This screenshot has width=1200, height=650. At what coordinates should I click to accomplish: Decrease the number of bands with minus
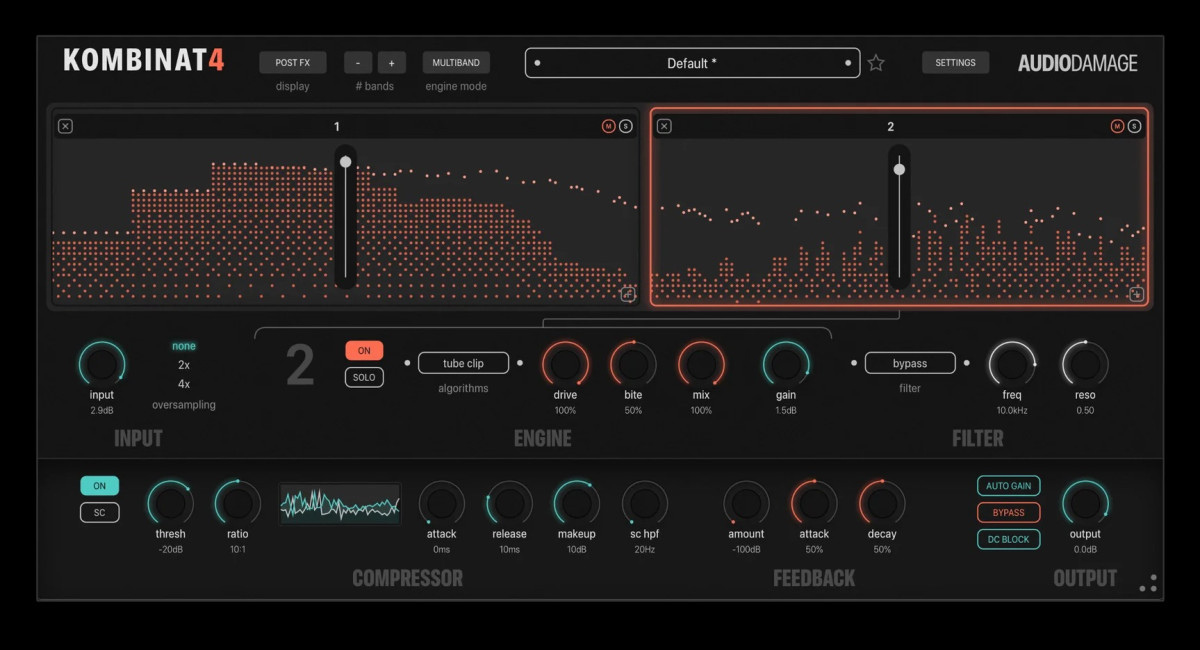coord(359,63)
